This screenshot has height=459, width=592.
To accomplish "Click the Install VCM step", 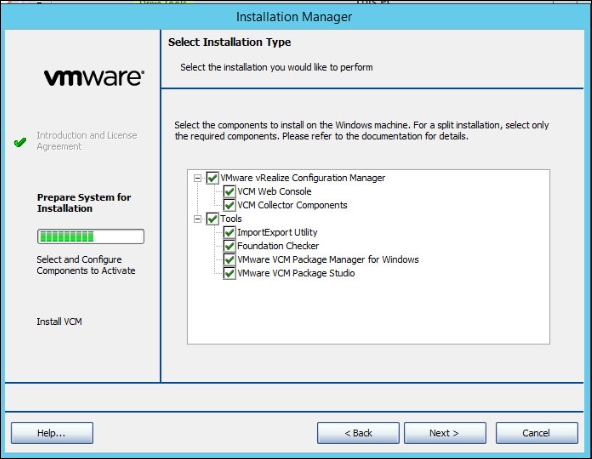I will pyautogui.click(x=59, y=322).
